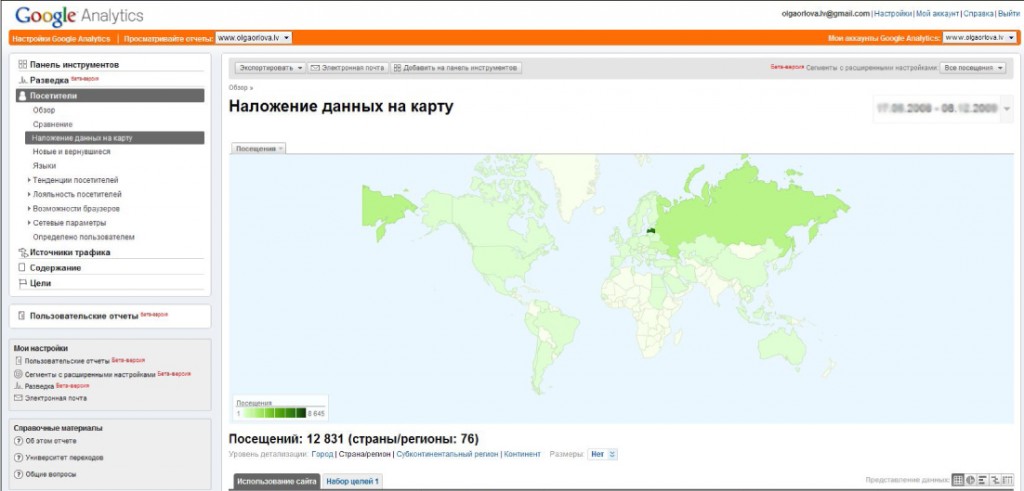Click the help icon beside Университет переходов
The height and width of the screenshot is (491, 1024).
(x=18, y=458)
